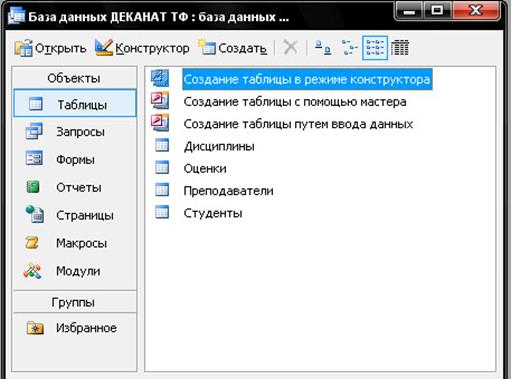Image resolution: width=511 pixels, height=379 pixels.
Task: Select the list view icon
Action: coord(375,48)
